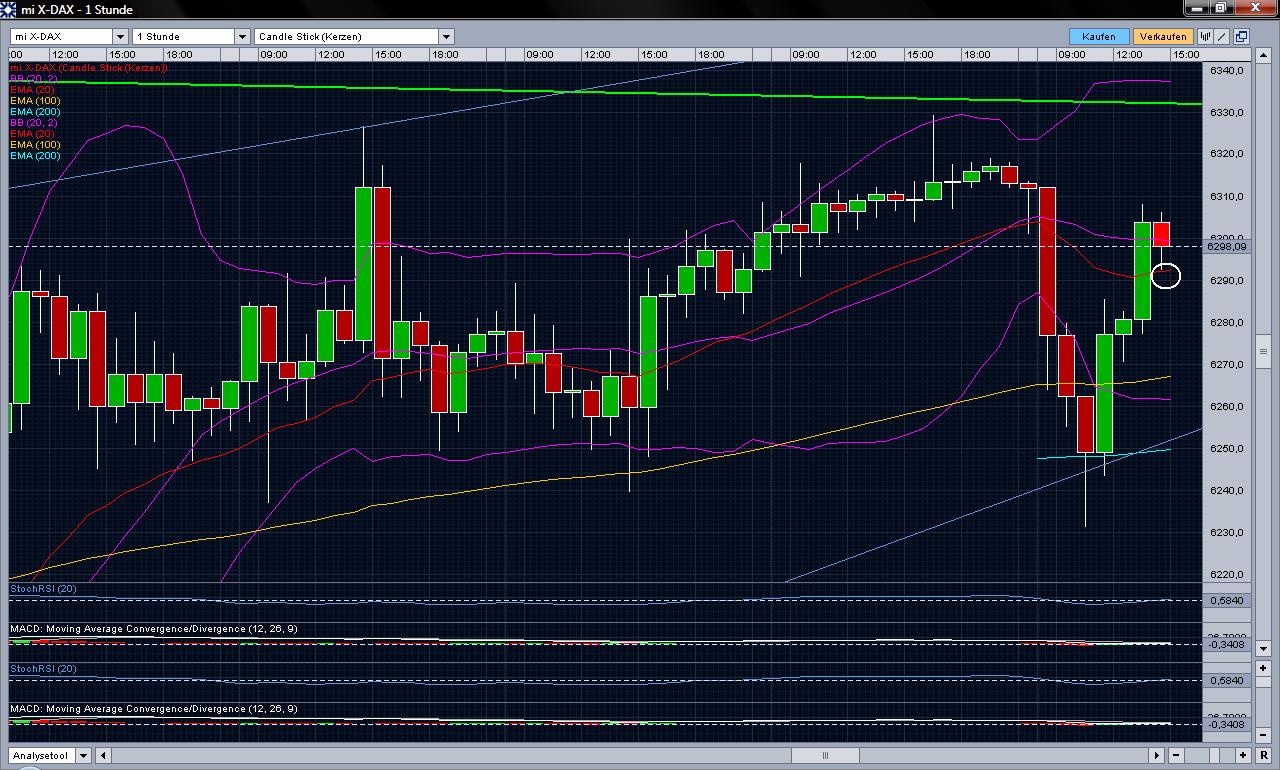Click Kaufen to buy
1280x770 pixels.
click(1099, 36)
